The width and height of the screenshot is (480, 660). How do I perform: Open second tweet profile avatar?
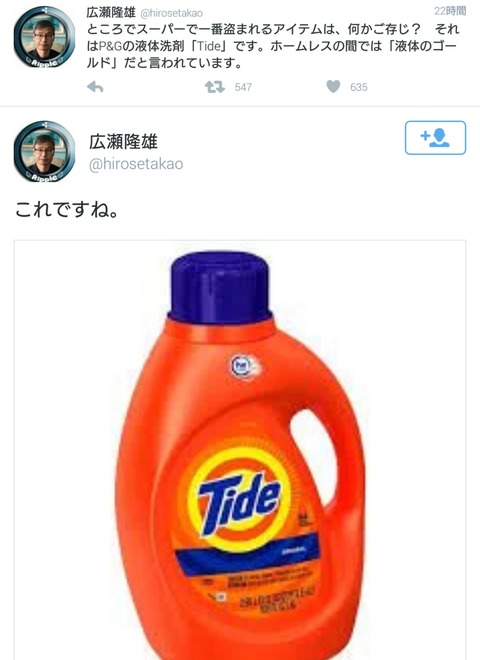click(45, 152)
